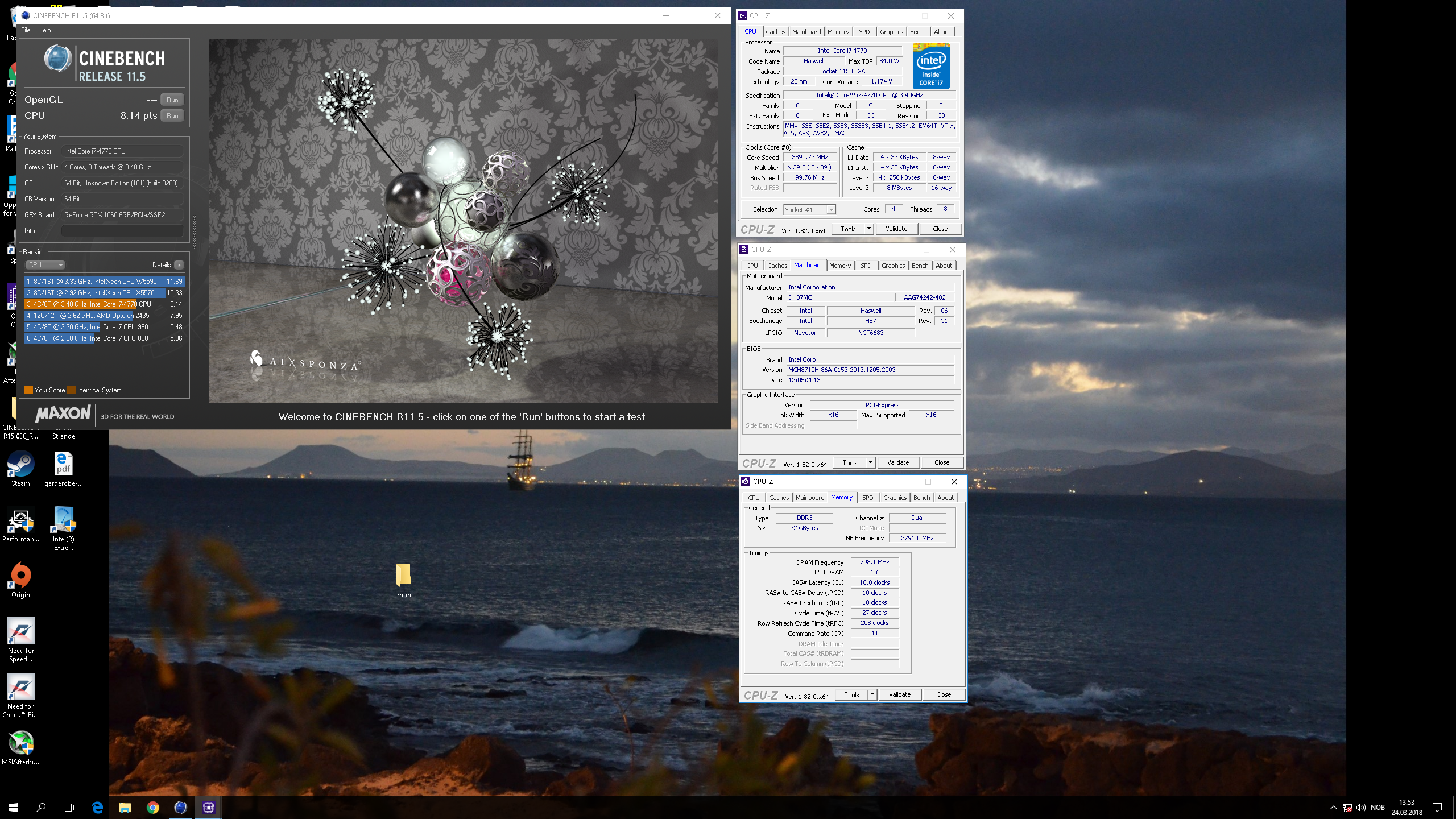This screenshot has width=1456, height=819.
Task: Show hidden tray icons chevron
Action: click(1333, 807)
